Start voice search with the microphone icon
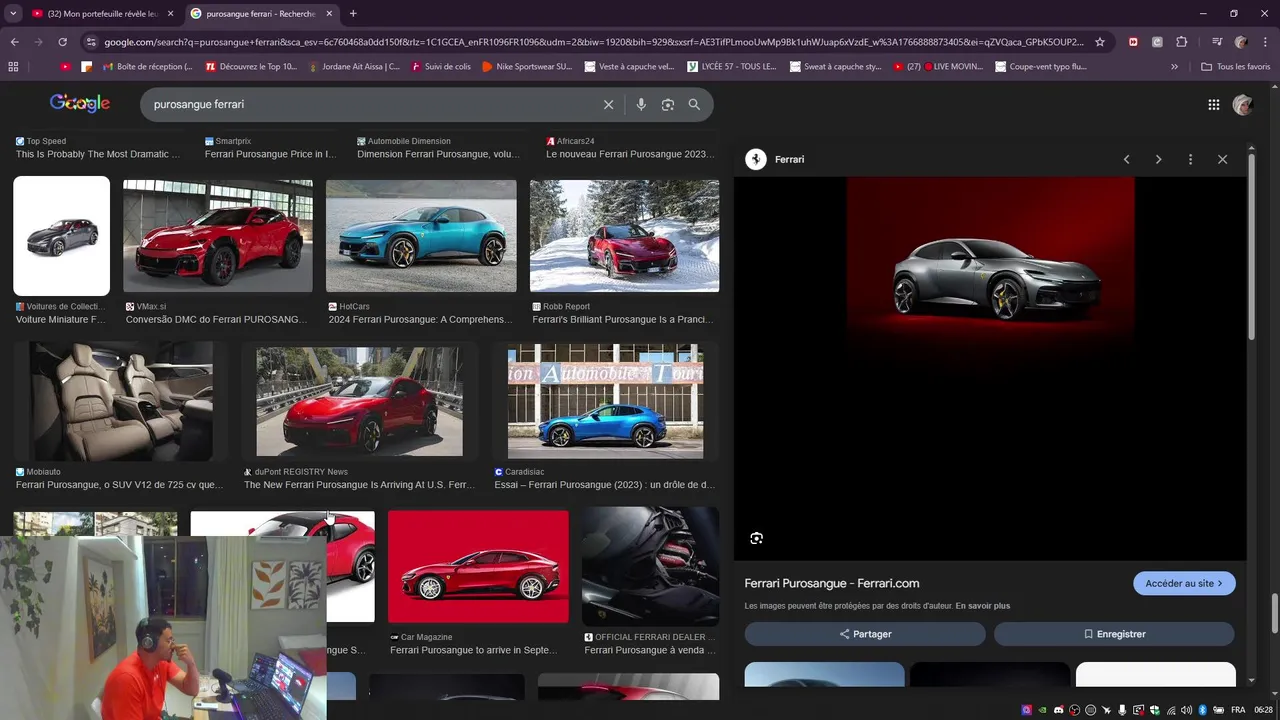This screenshot has height=720, width=1280. tap(641, 104)
